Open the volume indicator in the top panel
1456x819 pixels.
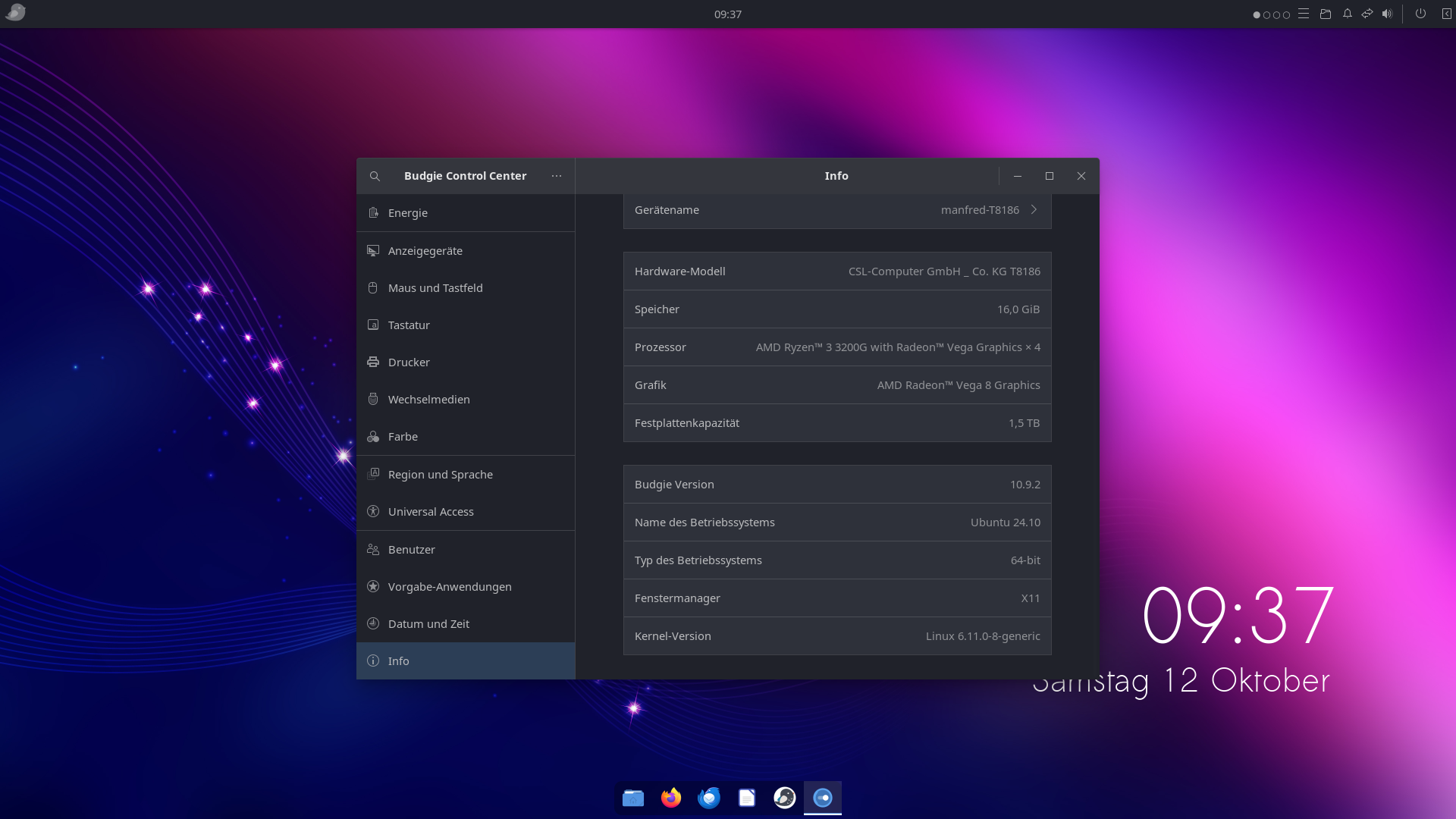click(1387, 14)
